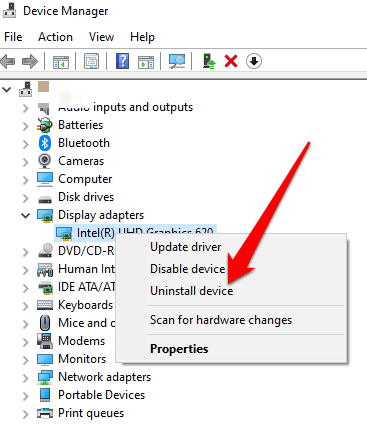Click the Device Manager title bar icon
This screenshot has height=430, width=367.
(10, 10)
